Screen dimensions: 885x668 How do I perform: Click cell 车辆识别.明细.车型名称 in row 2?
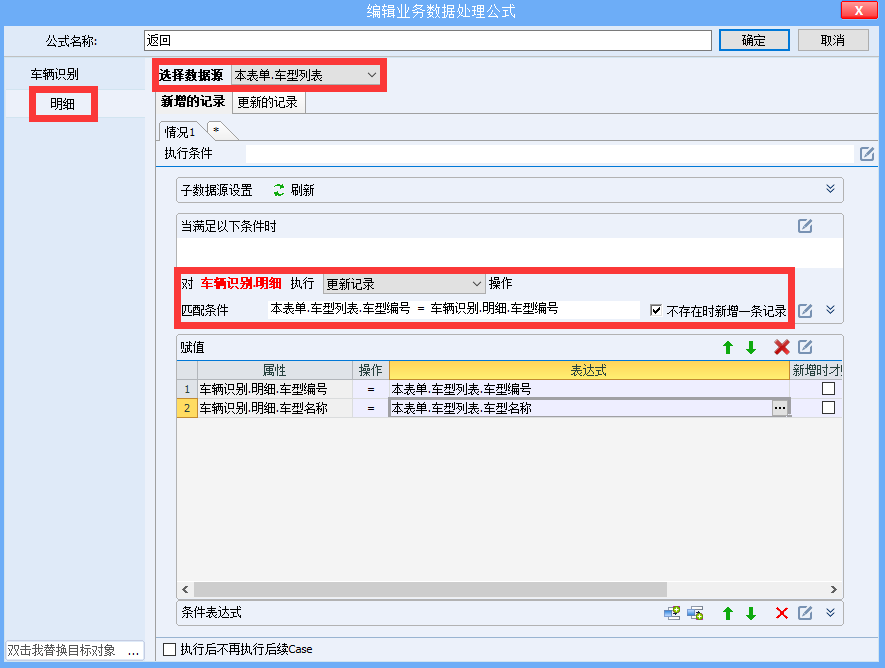coord(275,408)
